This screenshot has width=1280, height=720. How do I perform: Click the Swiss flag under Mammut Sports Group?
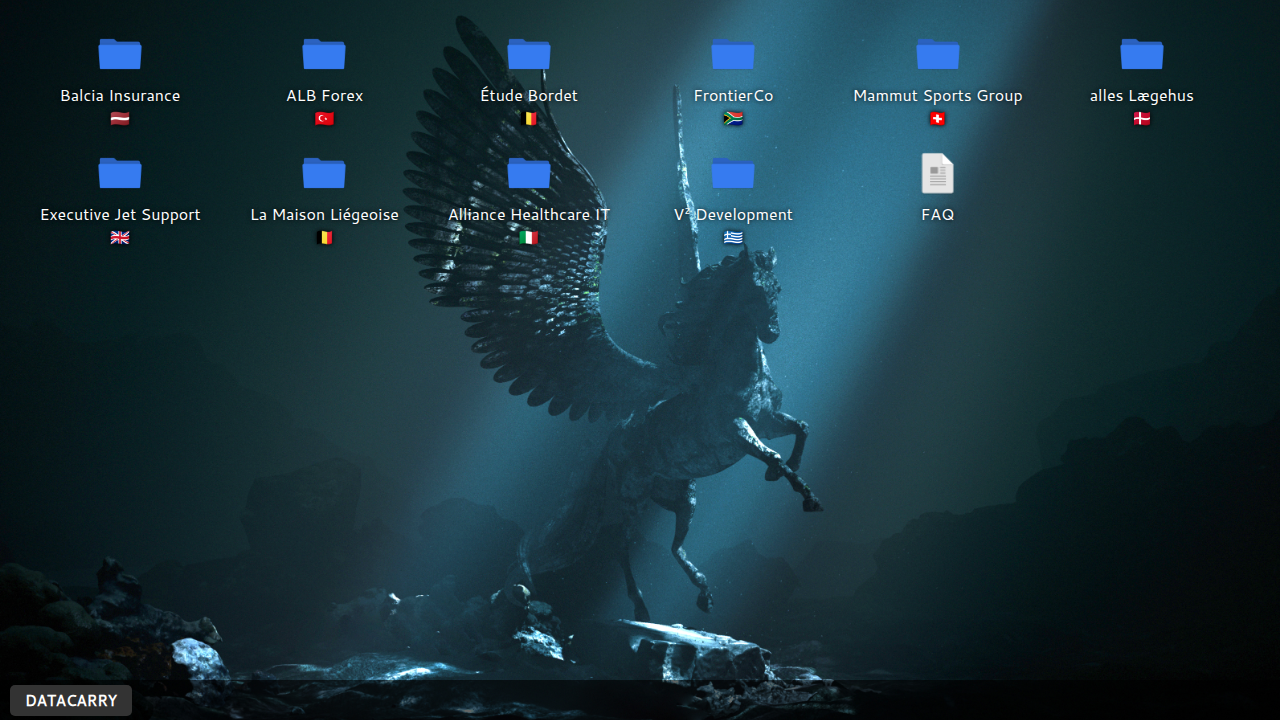coord(938,119)
